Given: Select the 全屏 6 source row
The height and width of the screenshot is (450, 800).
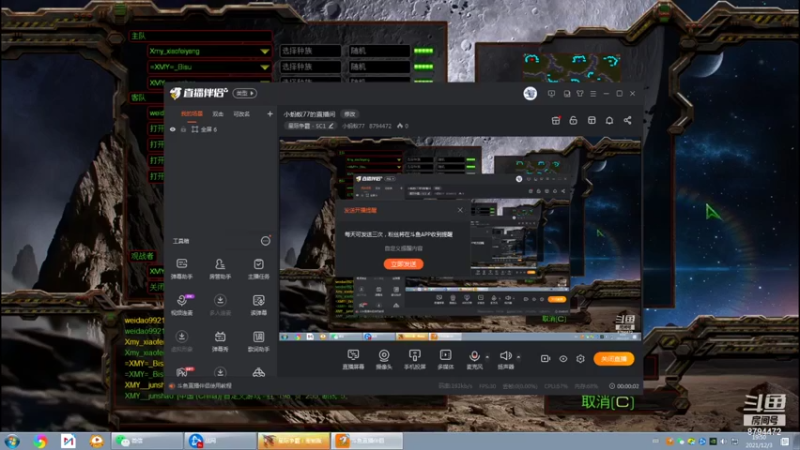Looking at the screenshot, I should [221, 130].
